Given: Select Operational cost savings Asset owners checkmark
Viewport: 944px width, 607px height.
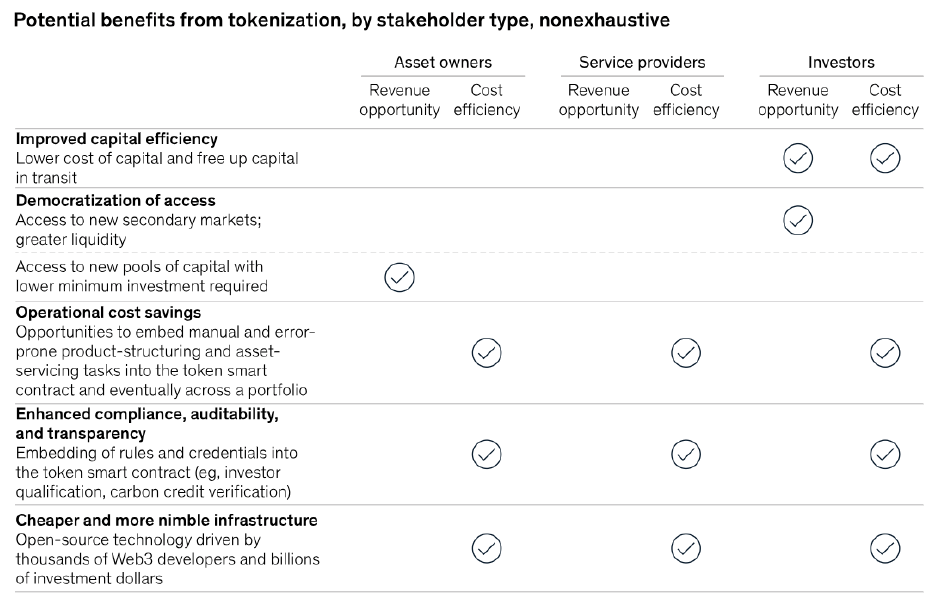Looking at the screenshot, I should pos(486,352).
